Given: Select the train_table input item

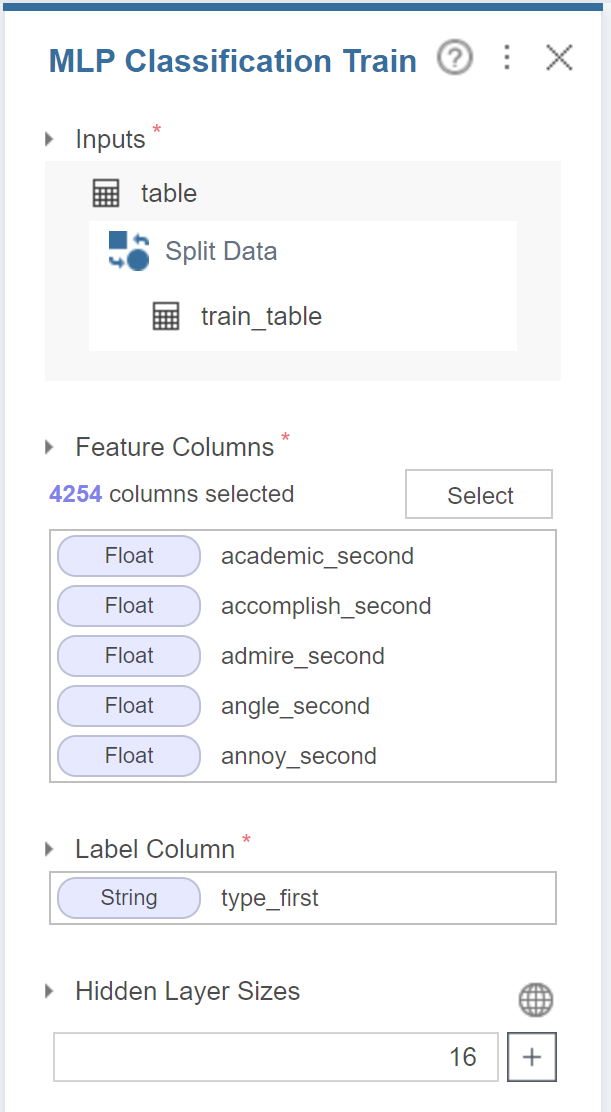Looking at the screenshot, I should [x=261, y=317].
